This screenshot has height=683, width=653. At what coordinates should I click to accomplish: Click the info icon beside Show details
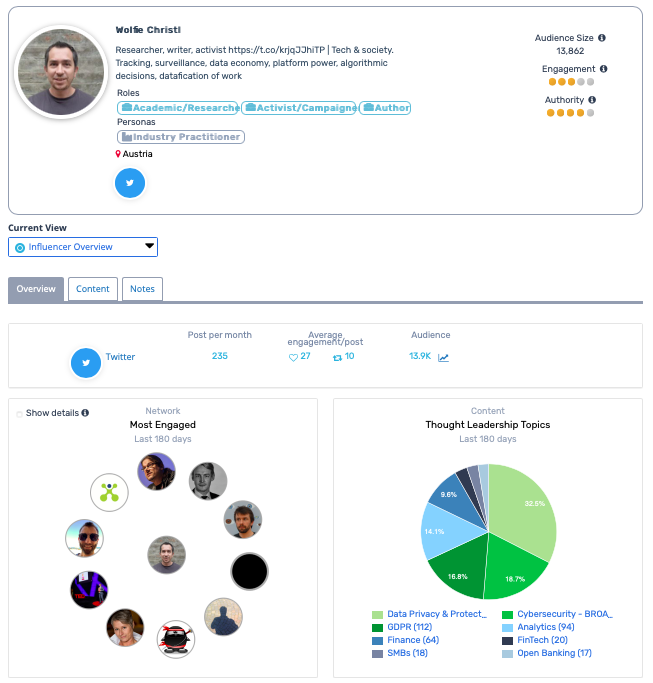(x=85, y=413)
